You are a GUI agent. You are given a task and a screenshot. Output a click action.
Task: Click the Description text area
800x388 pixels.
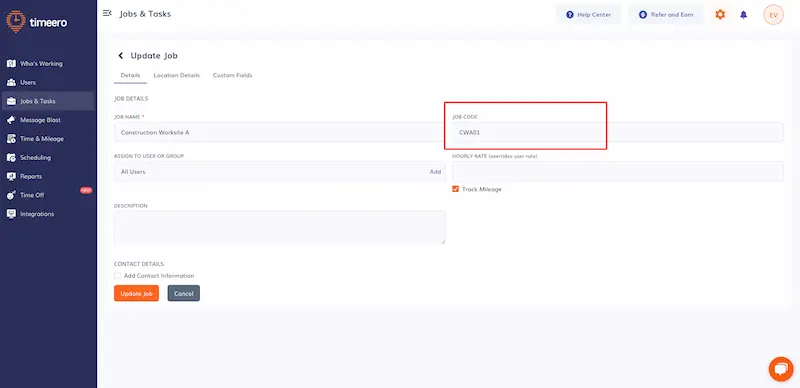[x=280, y=227]
